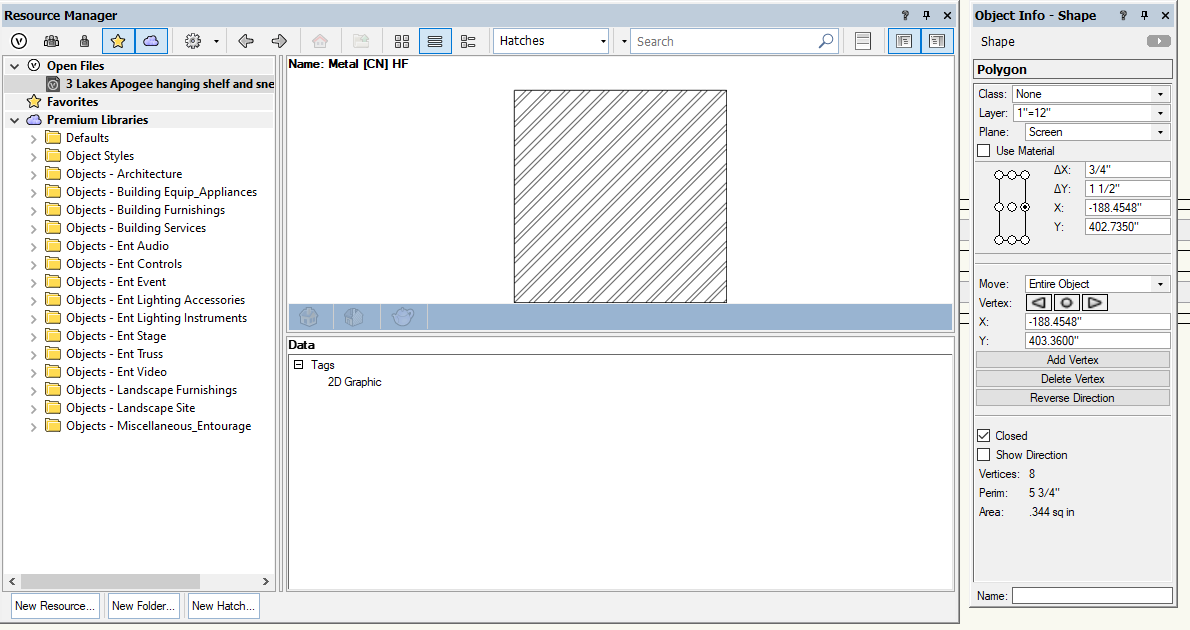Toggle the Favorites star filter icon
1190x630 pixels.
pyautogui.click(x=118, y=41)
